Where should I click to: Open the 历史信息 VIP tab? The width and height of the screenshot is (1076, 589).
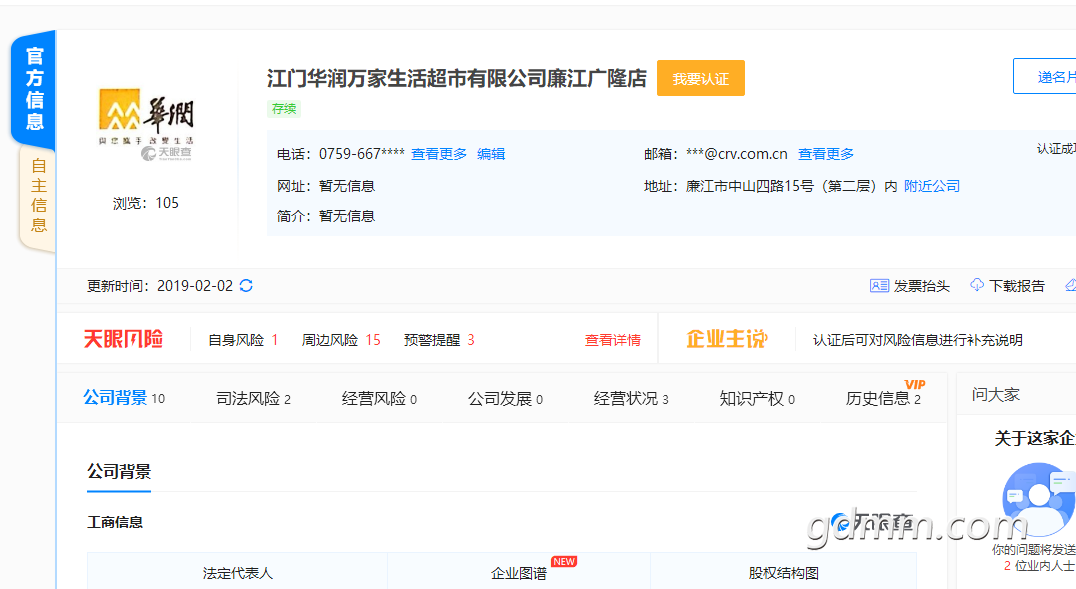[x=883, y=398]
